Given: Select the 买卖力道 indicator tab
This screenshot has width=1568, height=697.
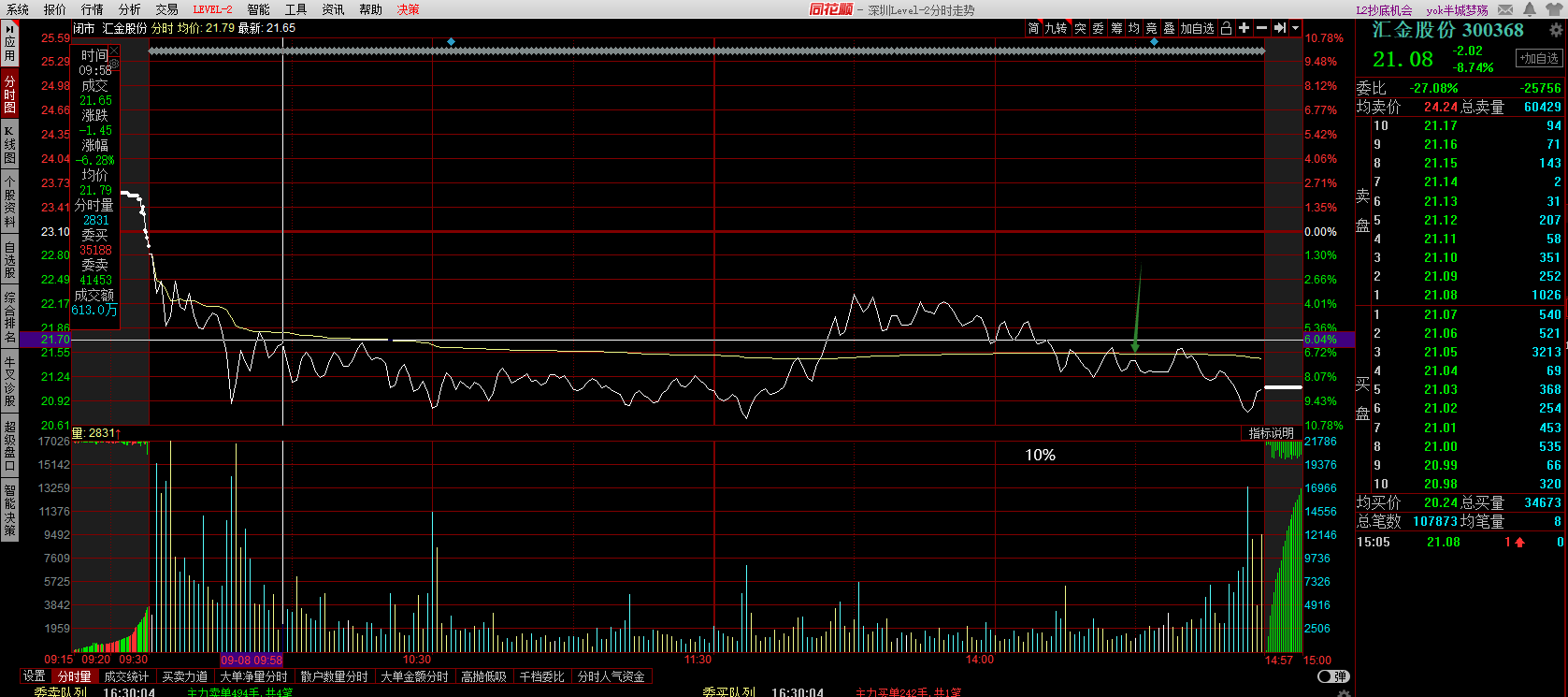Looking at the screenshot, I should [185, 676].
